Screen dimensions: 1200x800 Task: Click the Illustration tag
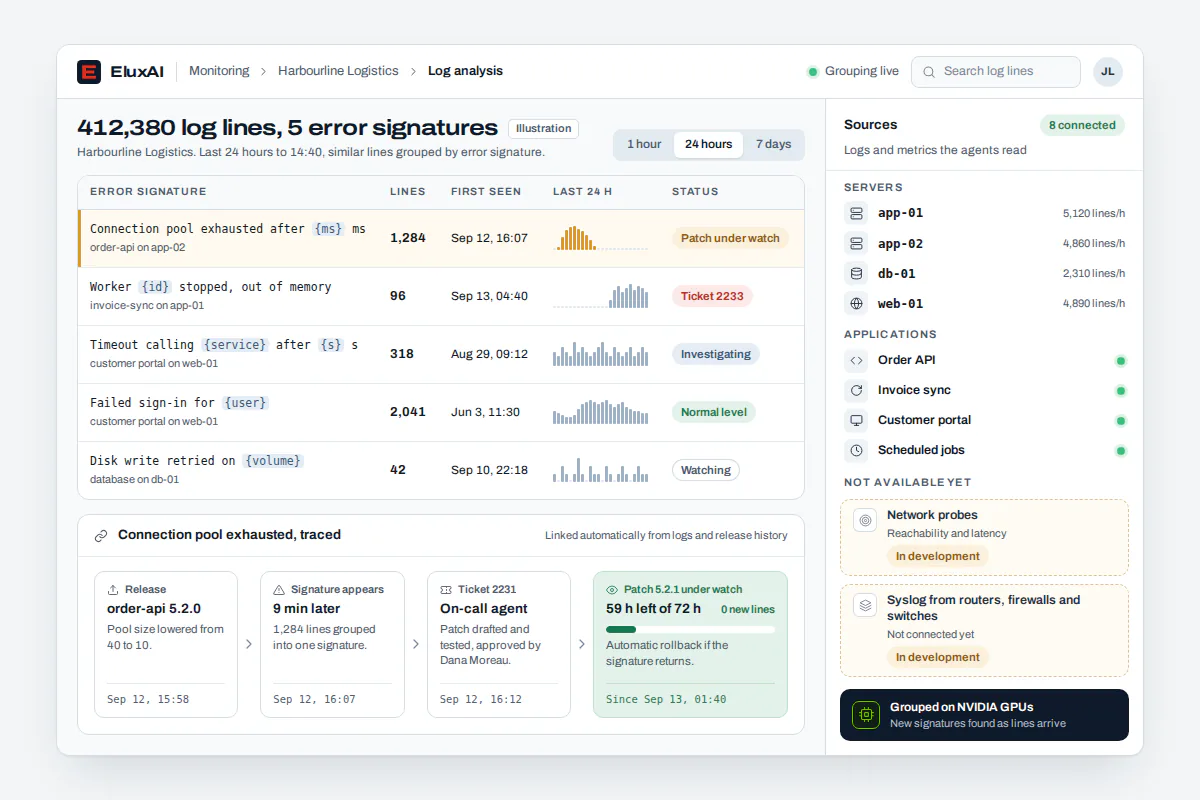543,128
